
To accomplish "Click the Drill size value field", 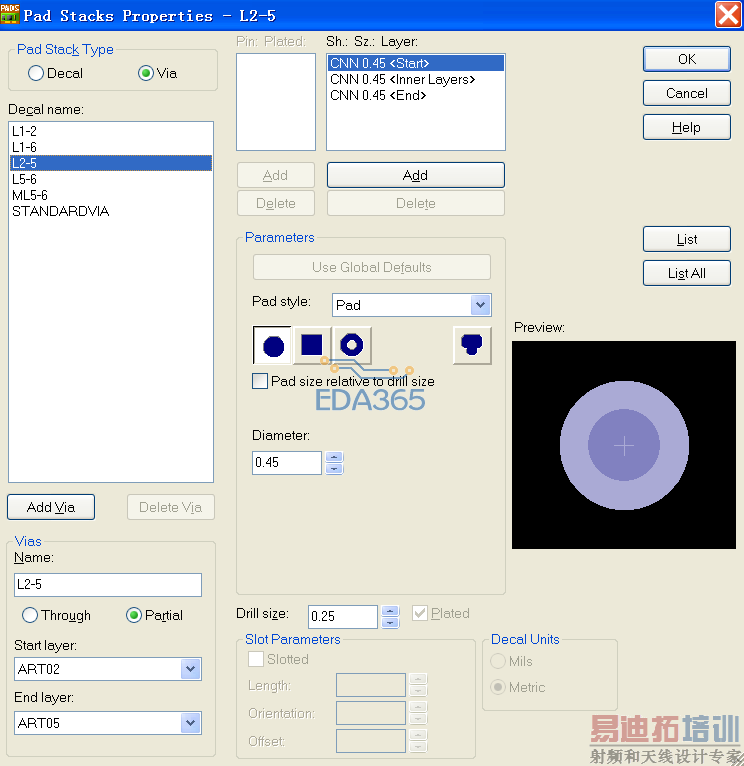I will [343, 617].
